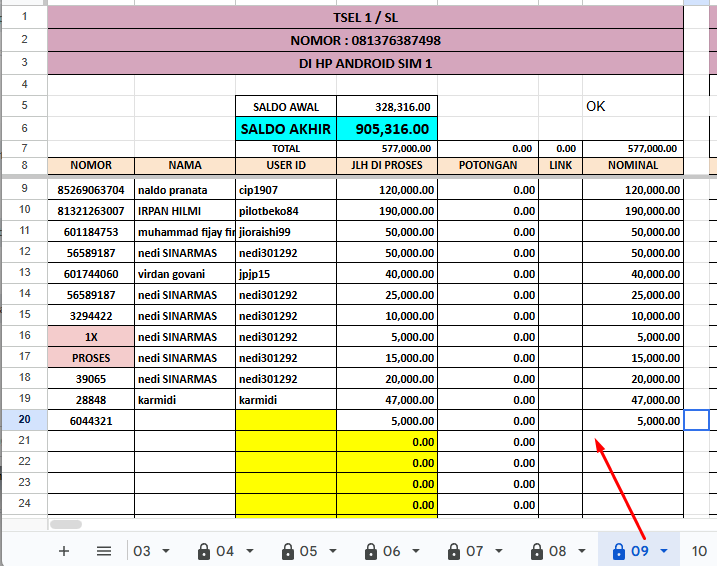Select number cell 6044321
This screenshot has width=717, height=566.
[91, 421]
